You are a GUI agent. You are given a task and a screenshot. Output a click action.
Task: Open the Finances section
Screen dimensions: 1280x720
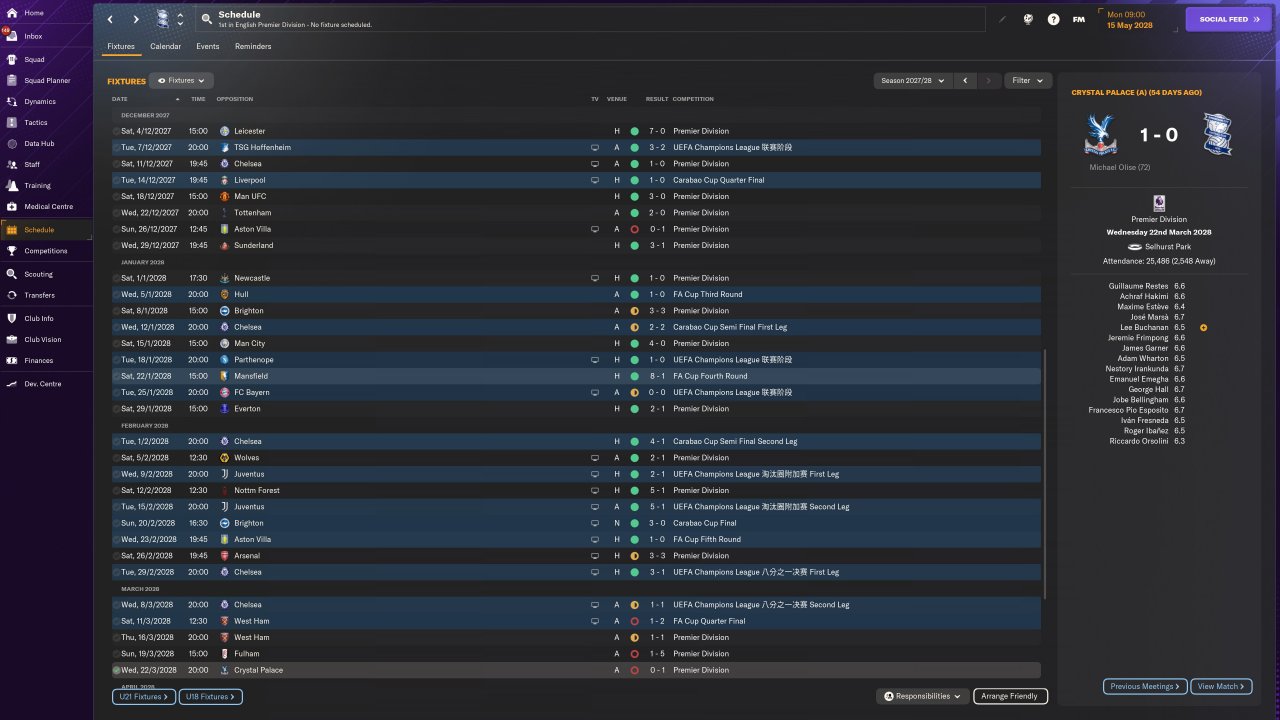[39, 360]
